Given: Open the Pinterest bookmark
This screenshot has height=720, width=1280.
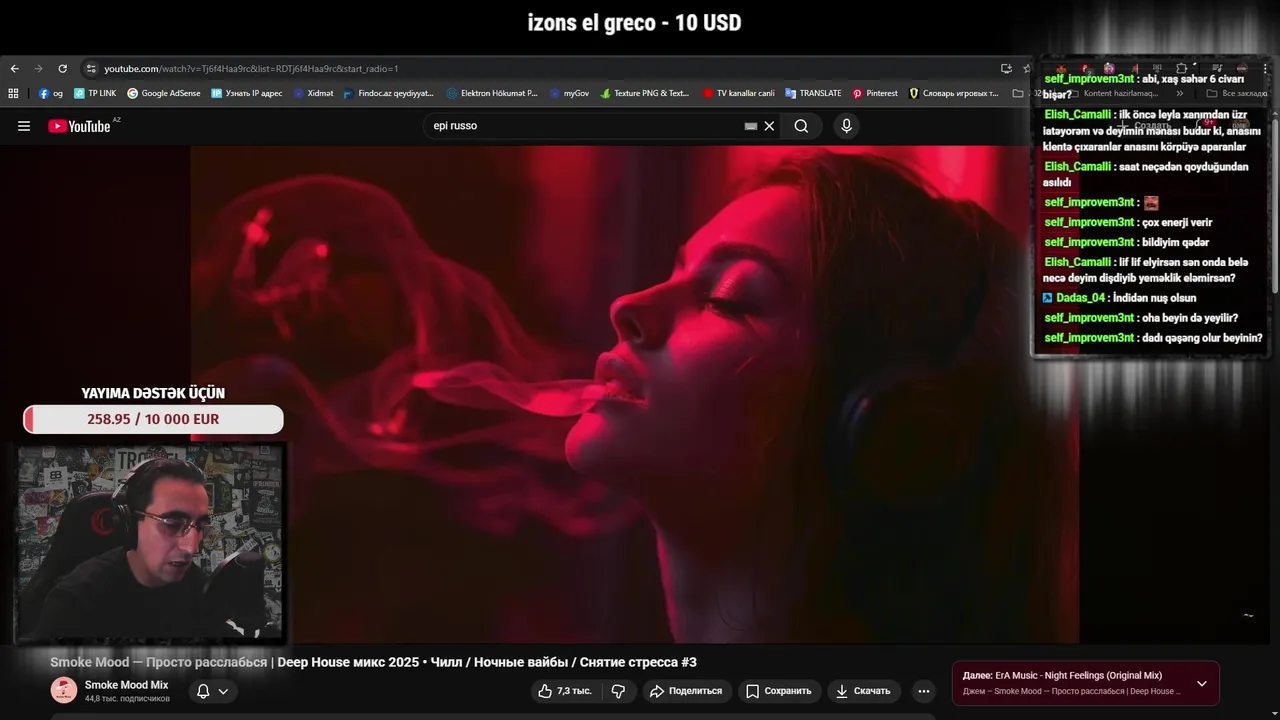Looking at the screenshot, I should [x=875, y=93].
